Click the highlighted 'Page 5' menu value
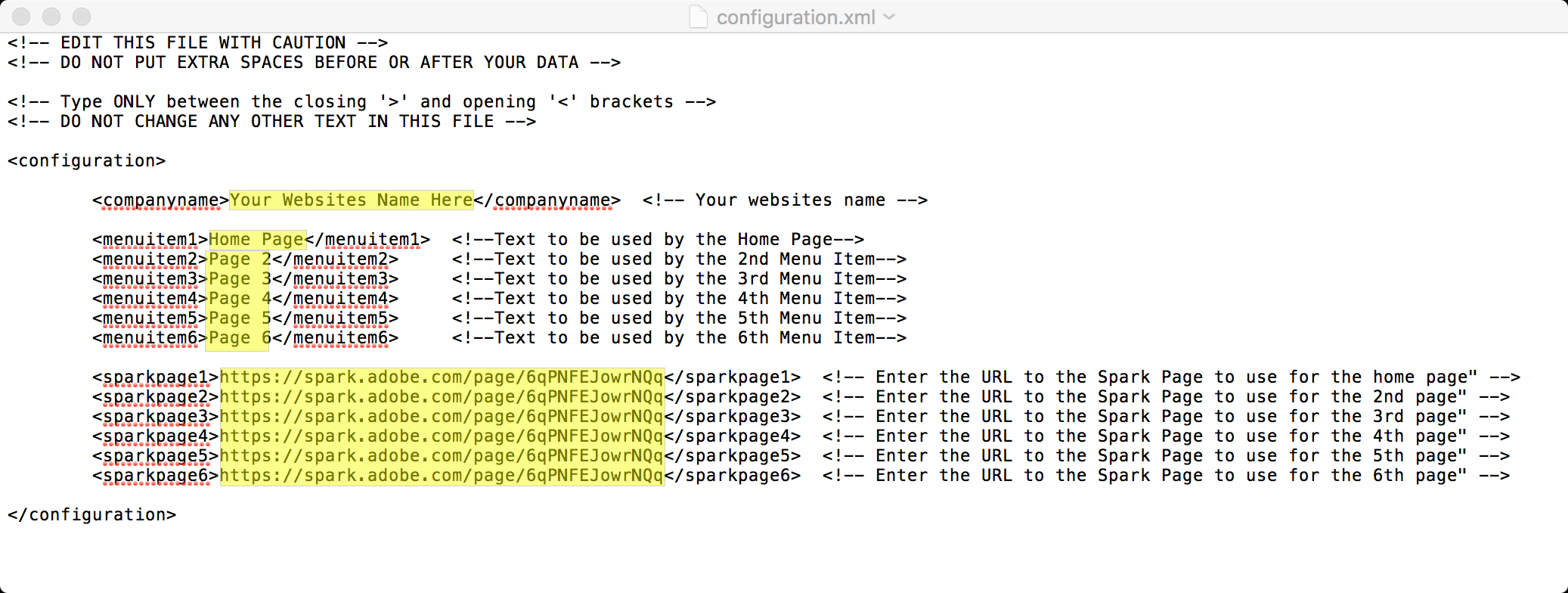 point(239,318)
